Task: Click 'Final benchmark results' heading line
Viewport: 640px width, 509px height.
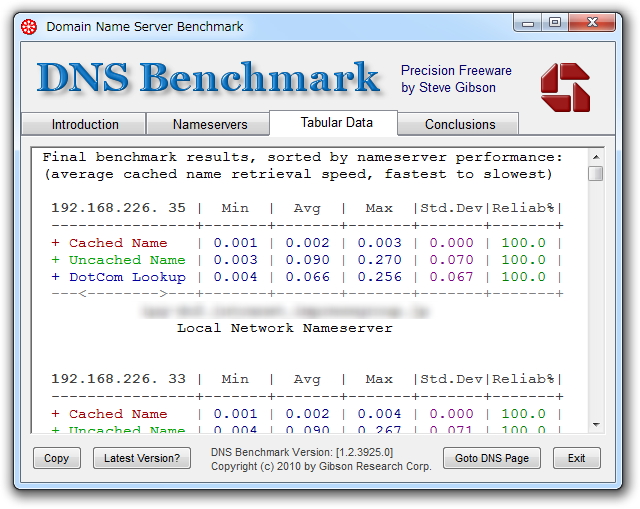Action: (302, 157)
